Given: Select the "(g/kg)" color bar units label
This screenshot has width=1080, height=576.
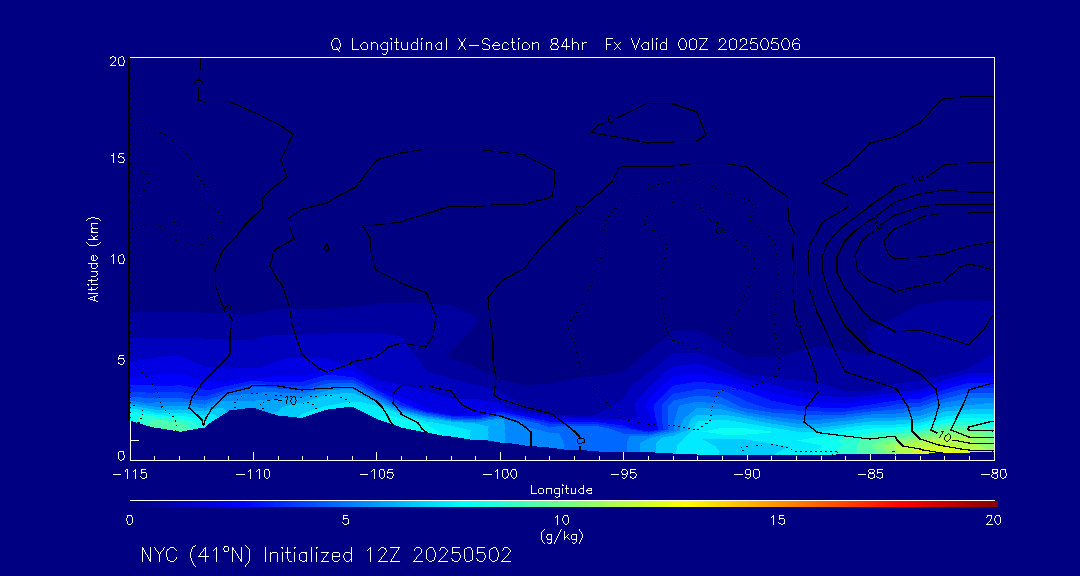Looking at the screenshot, I should [562, 536].
